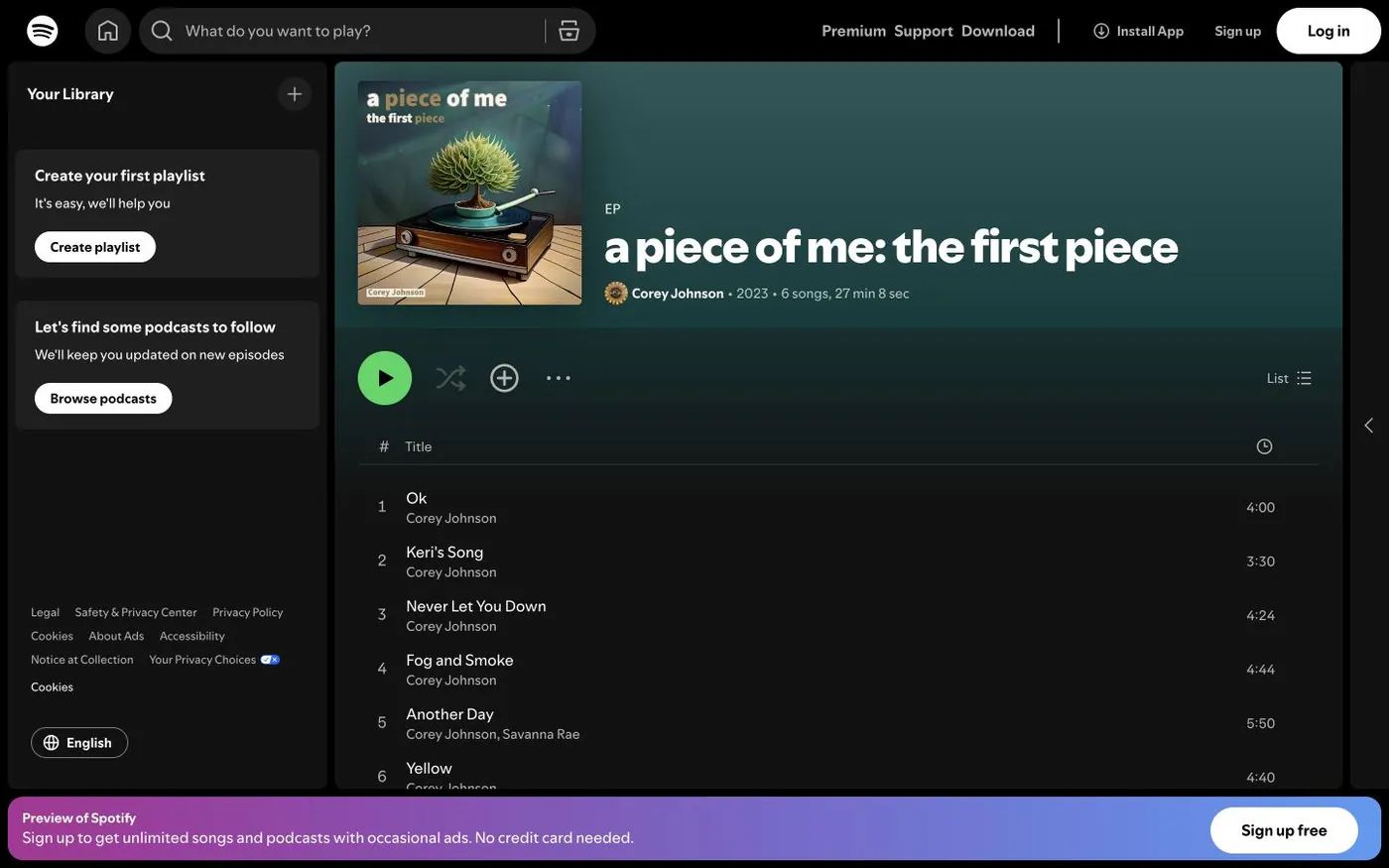
Task: Switch view using List dropdown
Action: (1290, 378)
